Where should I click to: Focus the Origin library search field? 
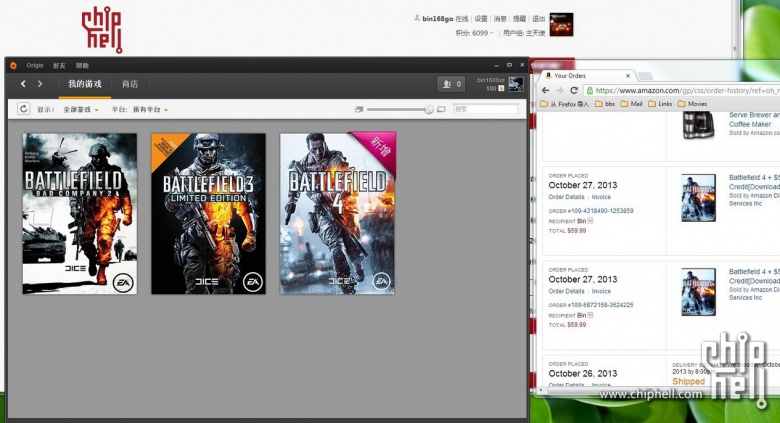pos(486,109)
